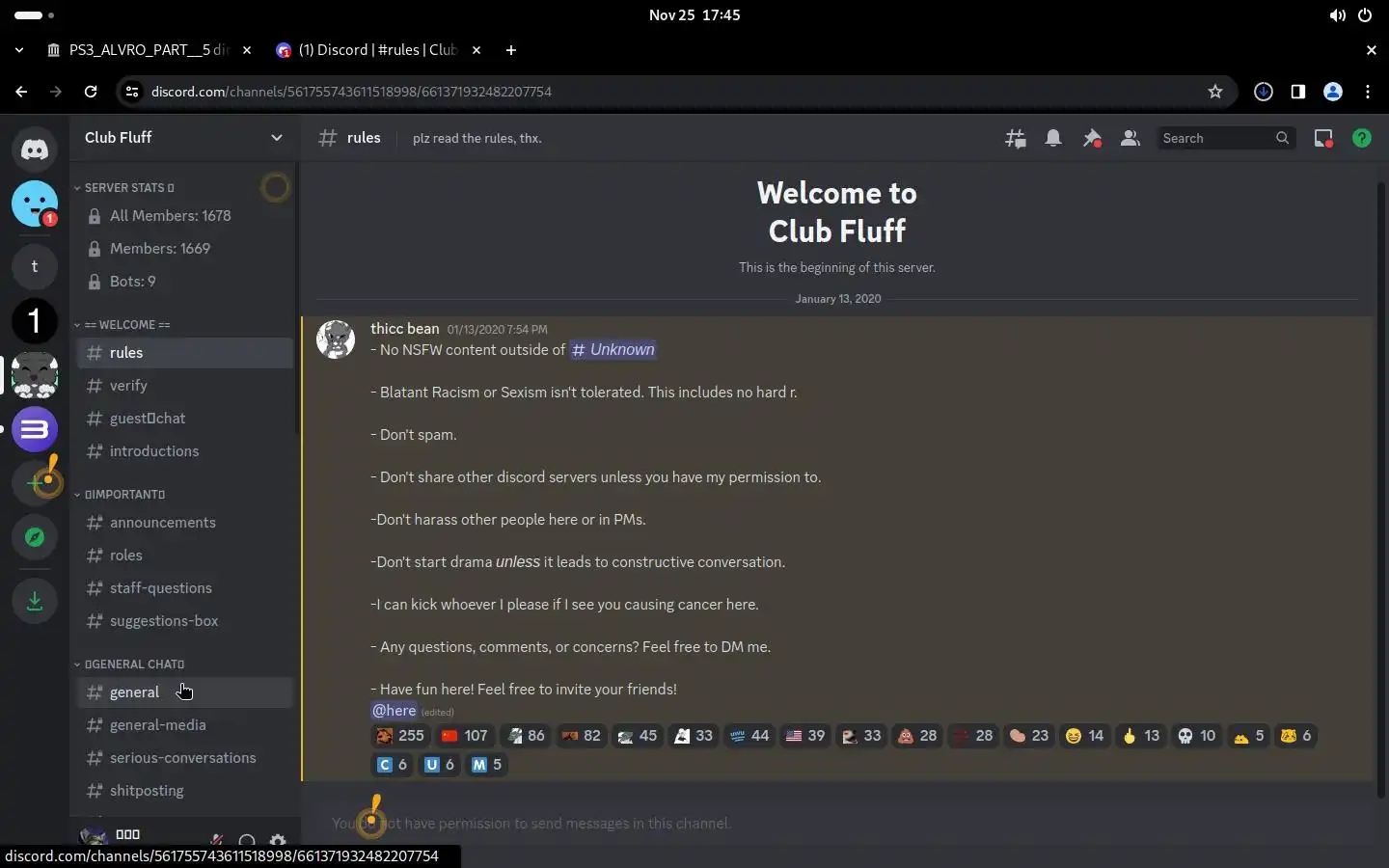Open the introductions channel
This screenshot has width=1389, height=868.
184,451
